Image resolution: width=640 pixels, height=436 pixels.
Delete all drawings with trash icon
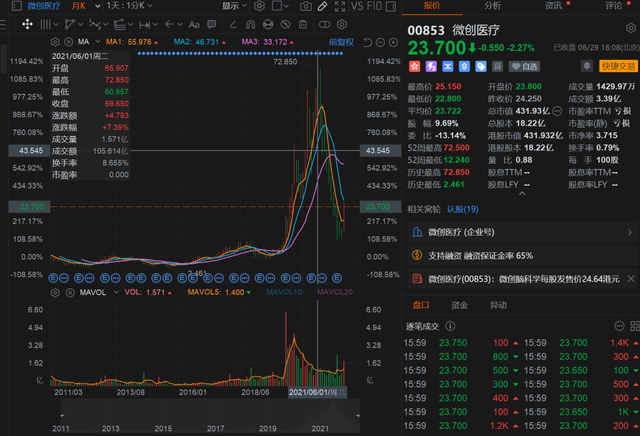click(303, 24)
